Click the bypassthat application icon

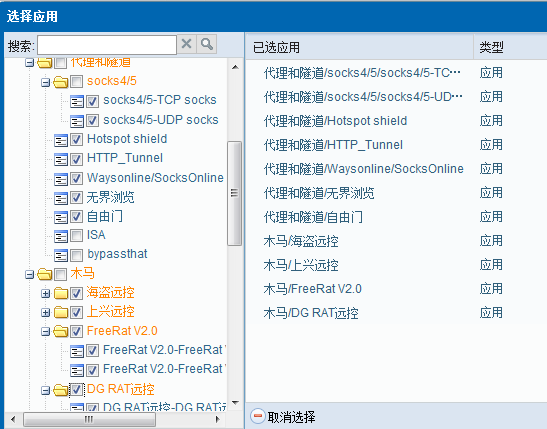coord(61,255)
